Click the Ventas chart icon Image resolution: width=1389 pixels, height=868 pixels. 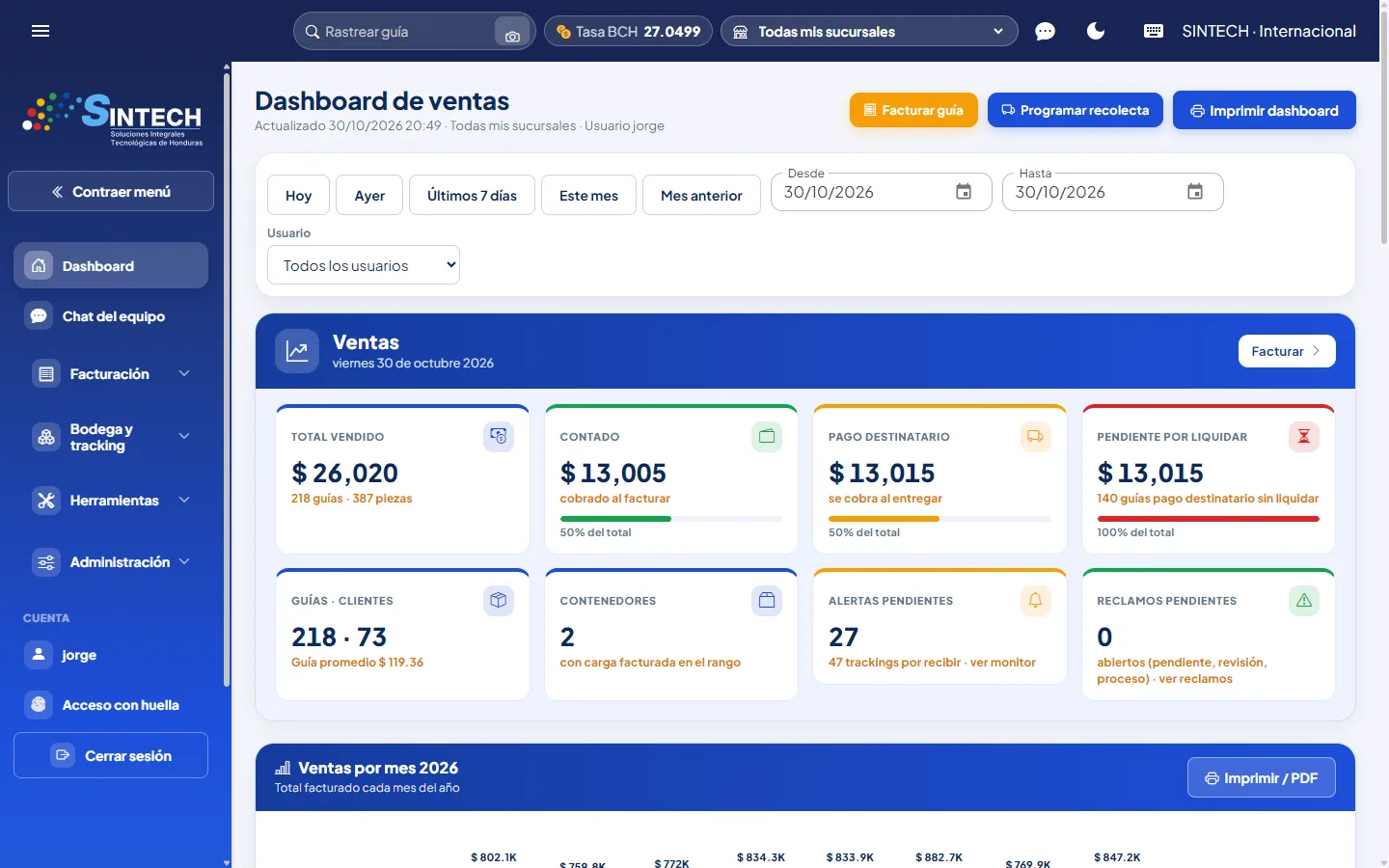click(x=297, y=351)
